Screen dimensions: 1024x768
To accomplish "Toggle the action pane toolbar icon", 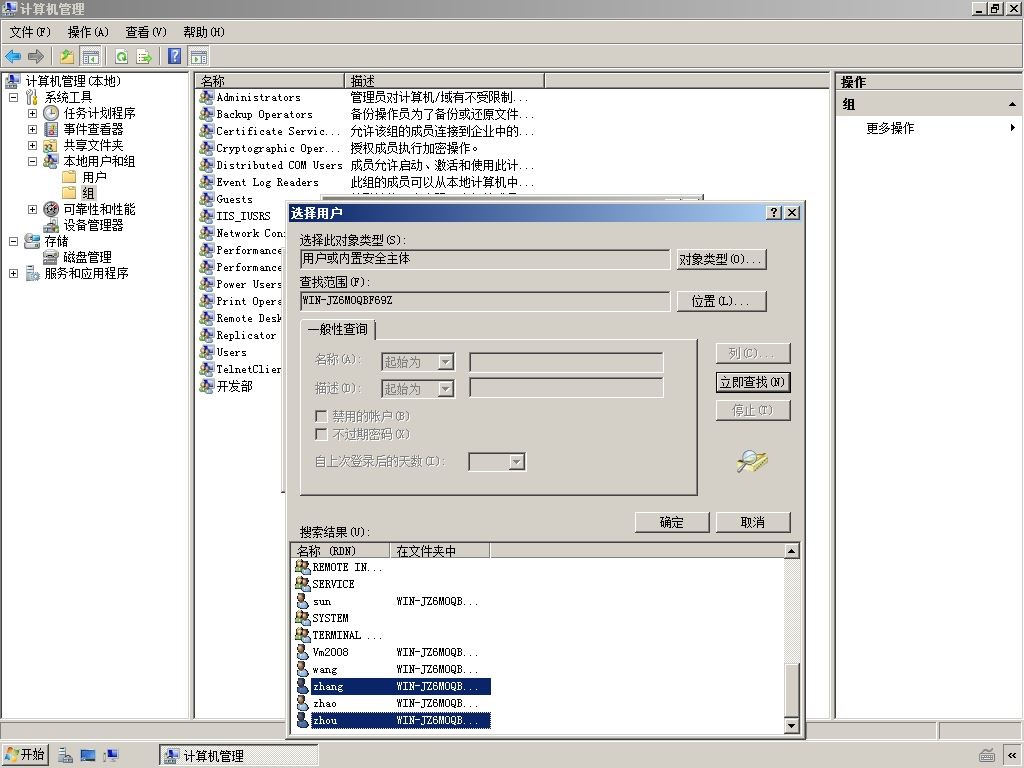I will tap(199, 56).
